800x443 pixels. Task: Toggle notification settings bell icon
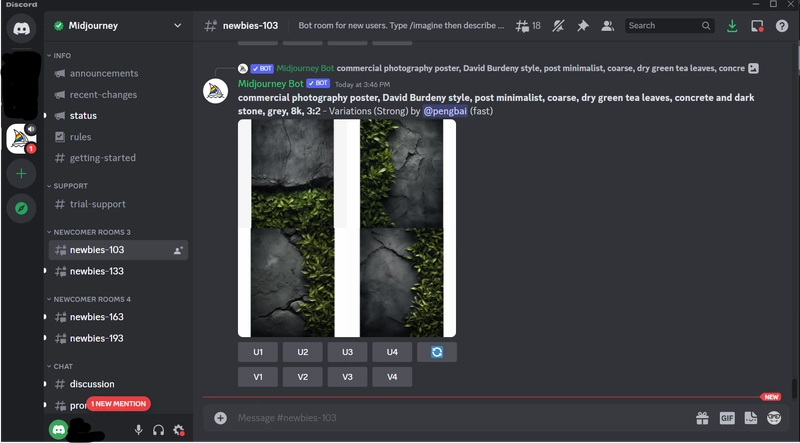point(558,26)
